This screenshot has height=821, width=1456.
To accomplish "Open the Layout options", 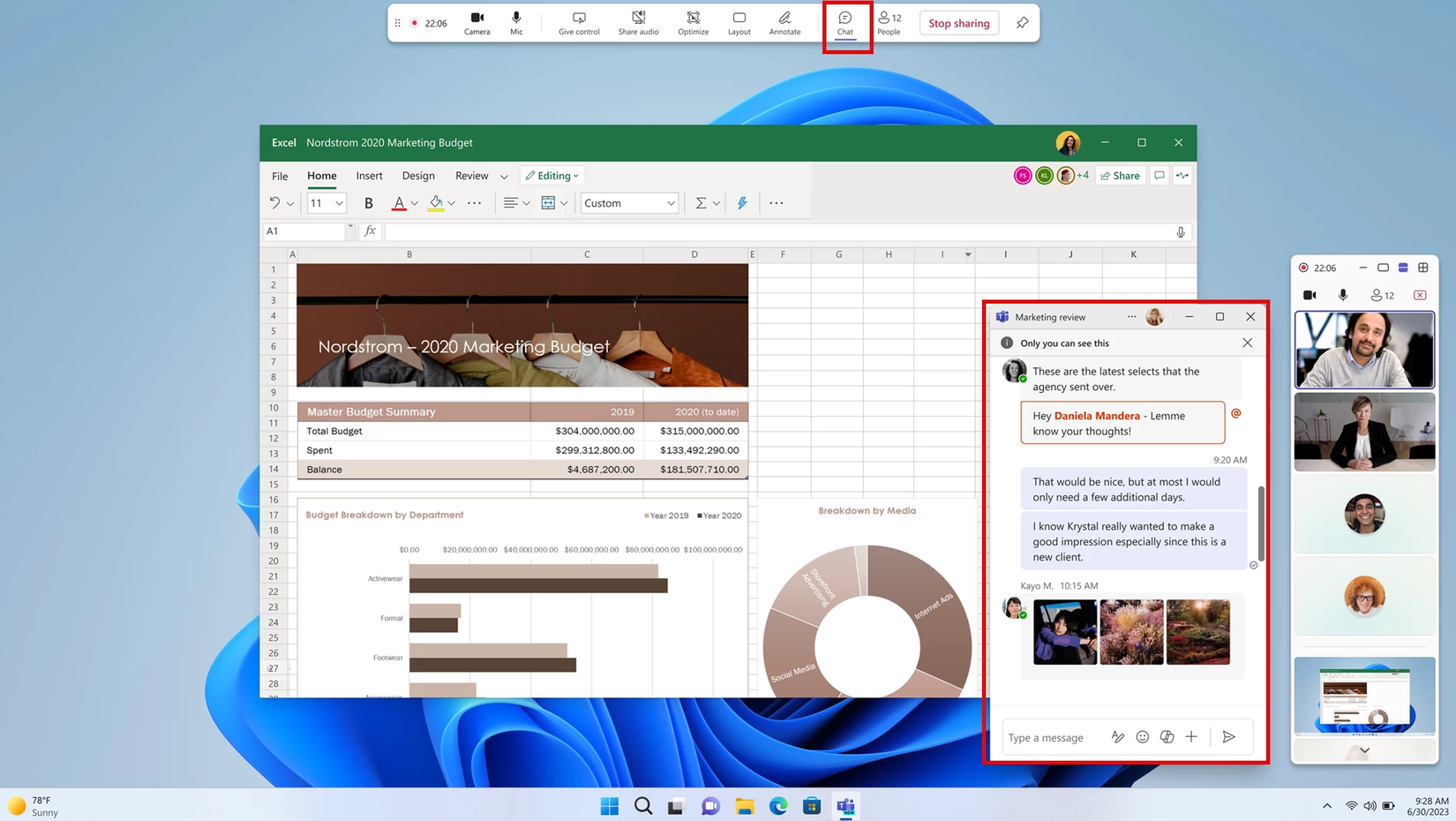I will point(739,23).
